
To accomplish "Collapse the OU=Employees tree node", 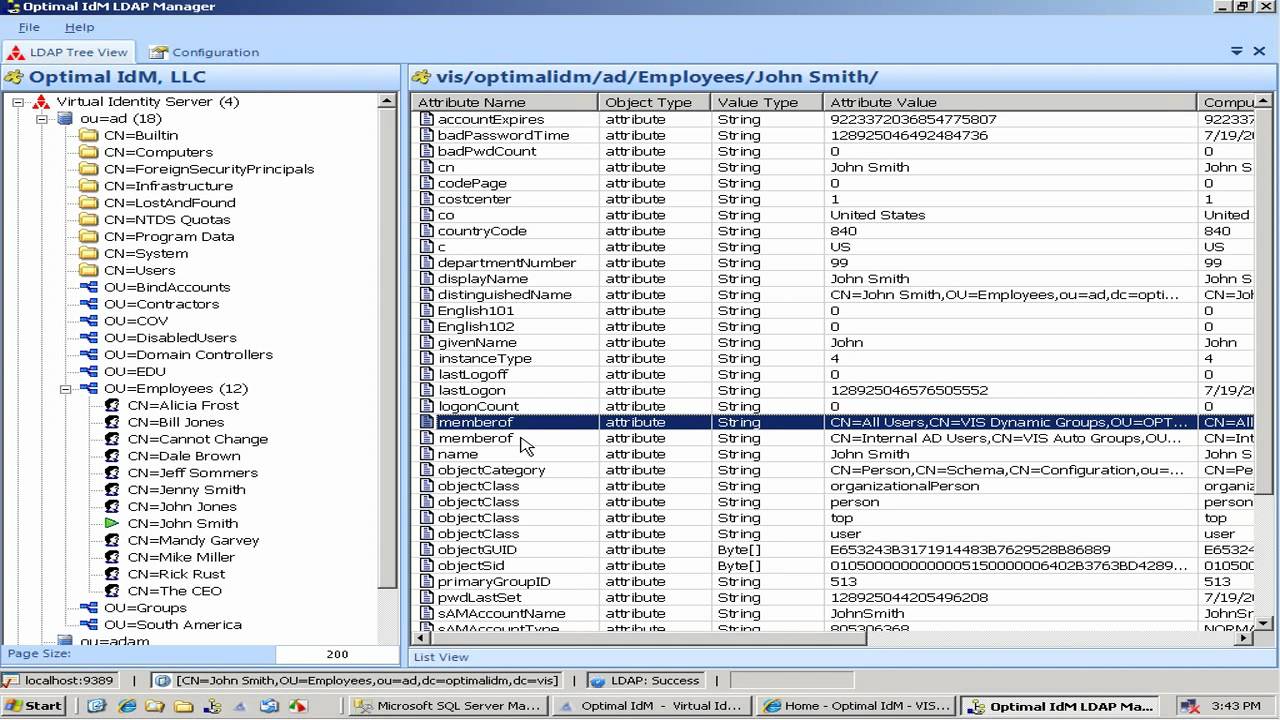I will [65, 389].
